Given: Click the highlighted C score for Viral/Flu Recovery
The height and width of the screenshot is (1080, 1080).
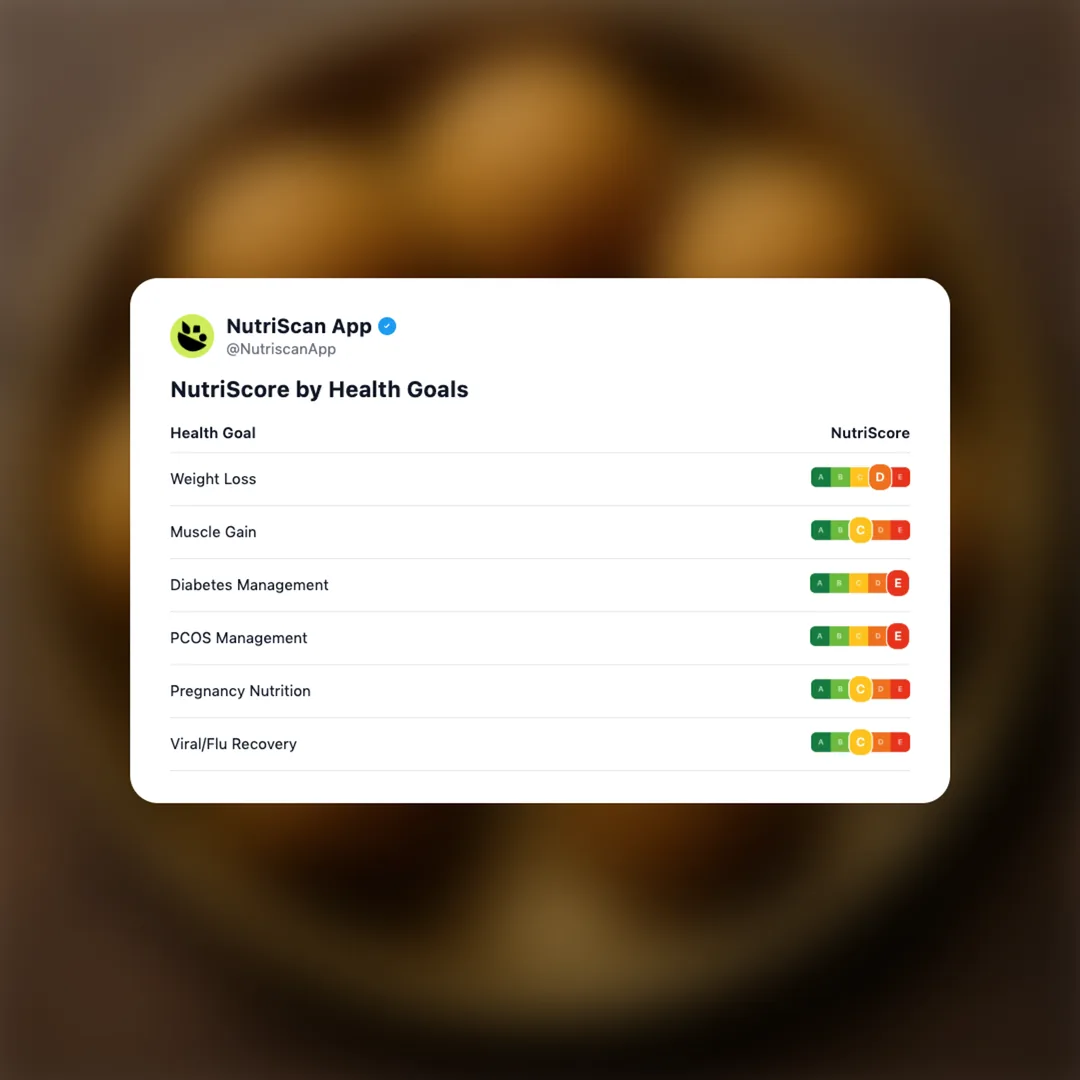Looking at the screenshot, I should [x=860, y=742].
